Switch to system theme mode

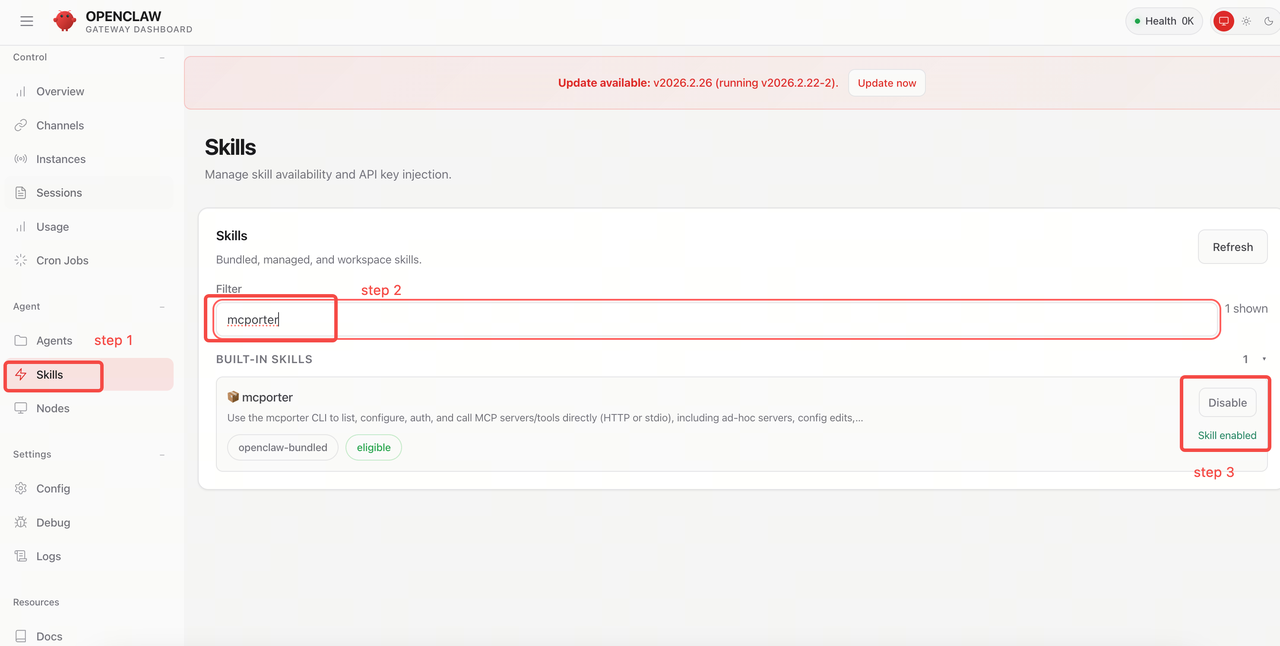tap(1223, 21)
